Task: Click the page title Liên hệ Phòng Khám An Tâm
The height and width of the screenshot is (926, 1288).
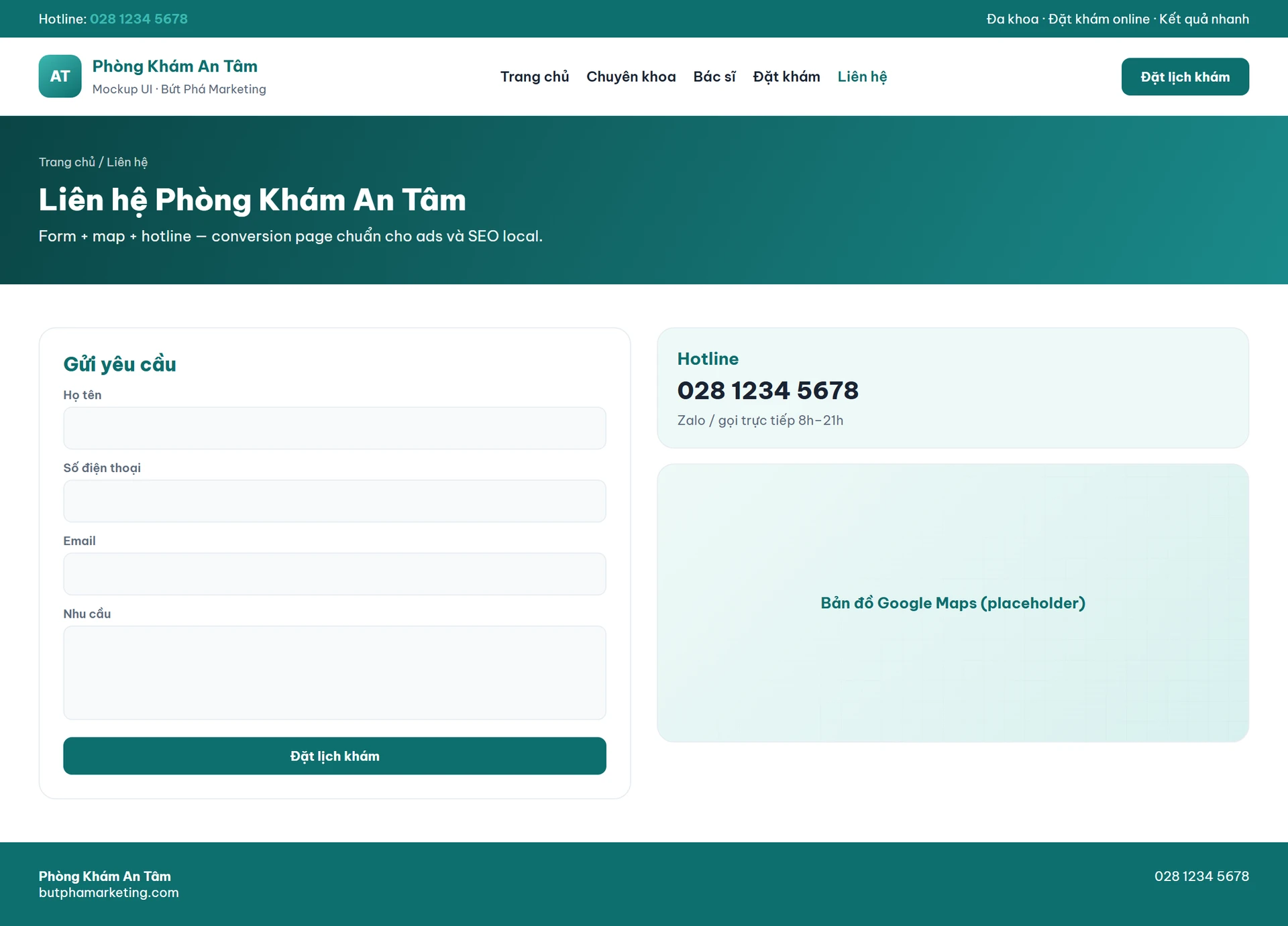Action: tap(252, 200)
